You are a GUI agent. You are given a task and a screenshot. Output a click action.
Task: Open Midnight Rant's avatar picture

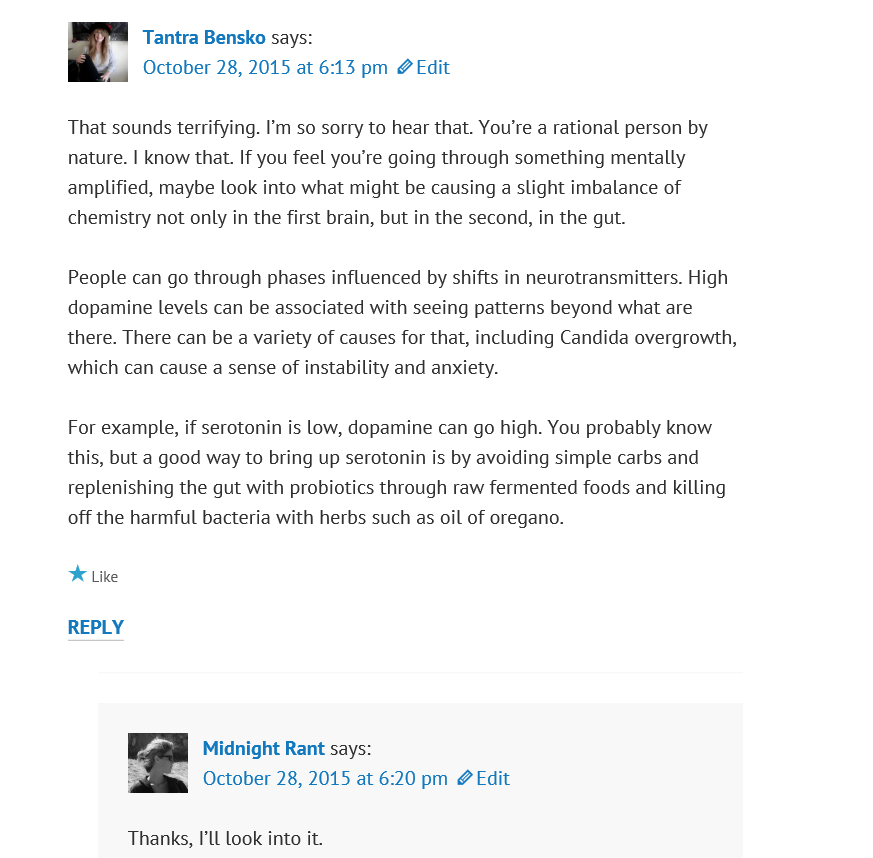[x=158, y=763]
